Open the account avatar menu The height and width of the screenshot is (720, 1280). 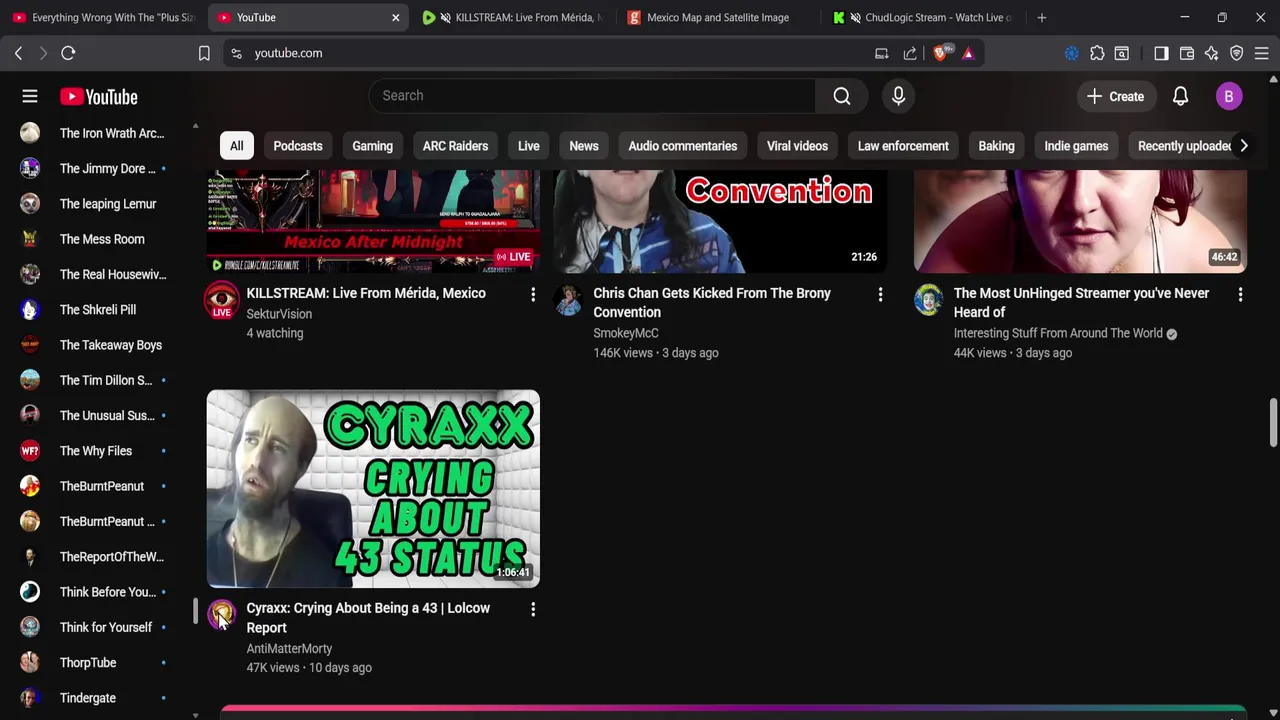[x=1229, y=96]
